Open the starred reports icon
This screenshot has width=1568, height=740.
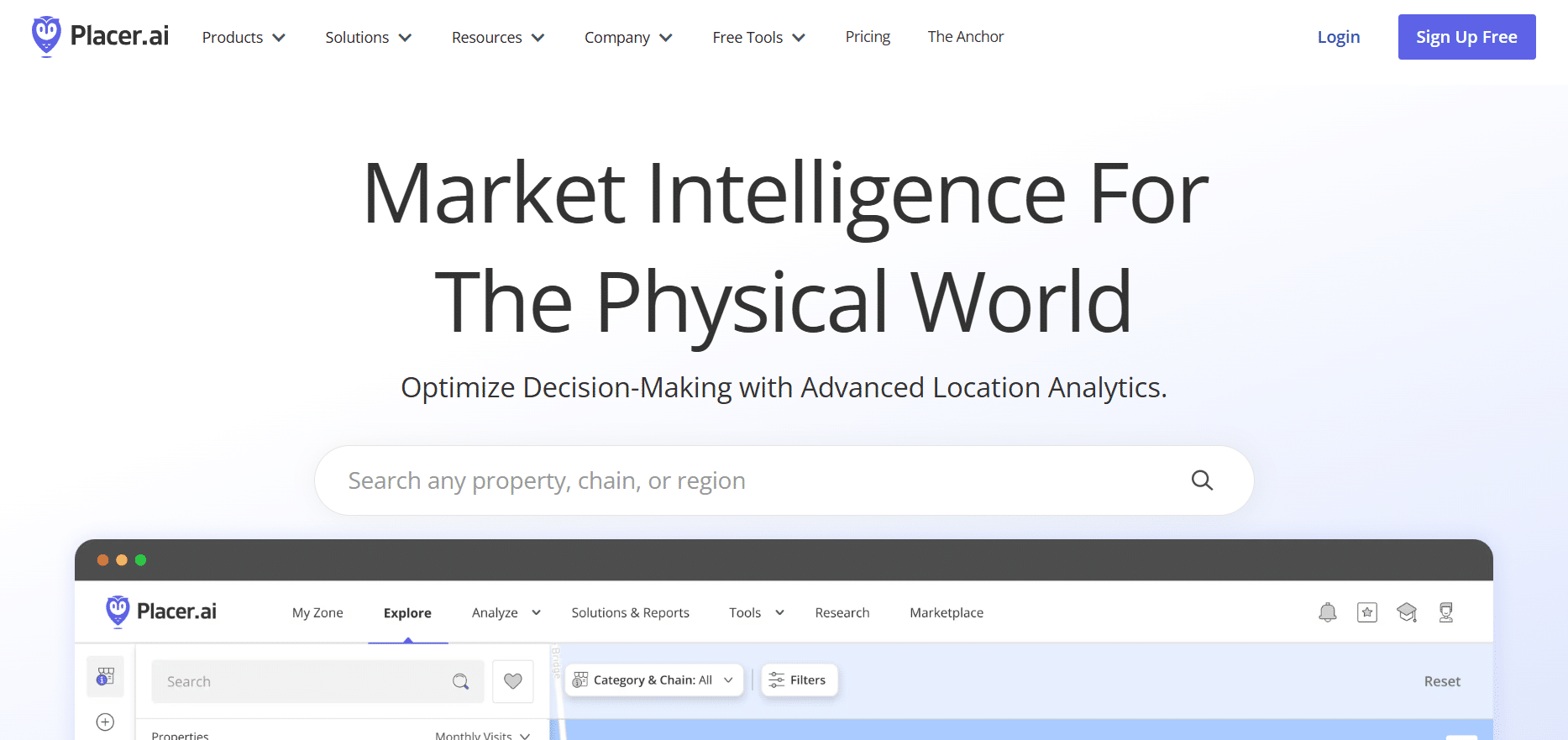(x=1367, y=612)
